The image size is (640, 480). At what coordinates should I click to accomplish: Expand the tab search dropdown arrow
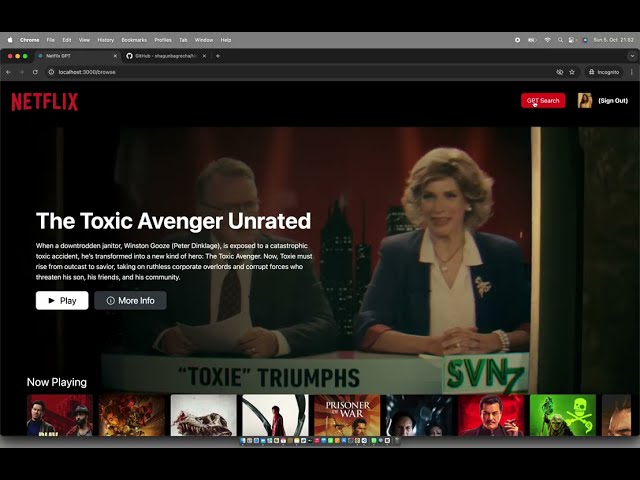pyautogui.click(x=632, y=56)
